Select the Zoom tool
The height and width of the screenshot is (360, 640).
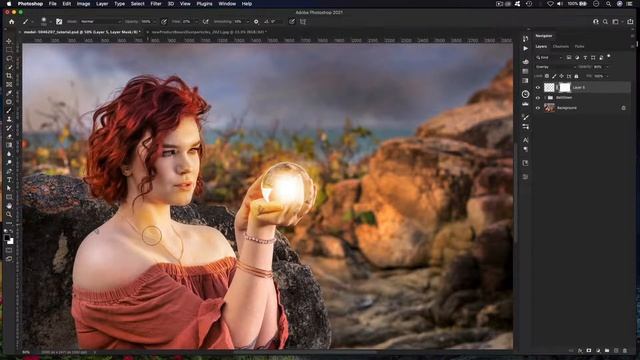(x=9, y=214)
